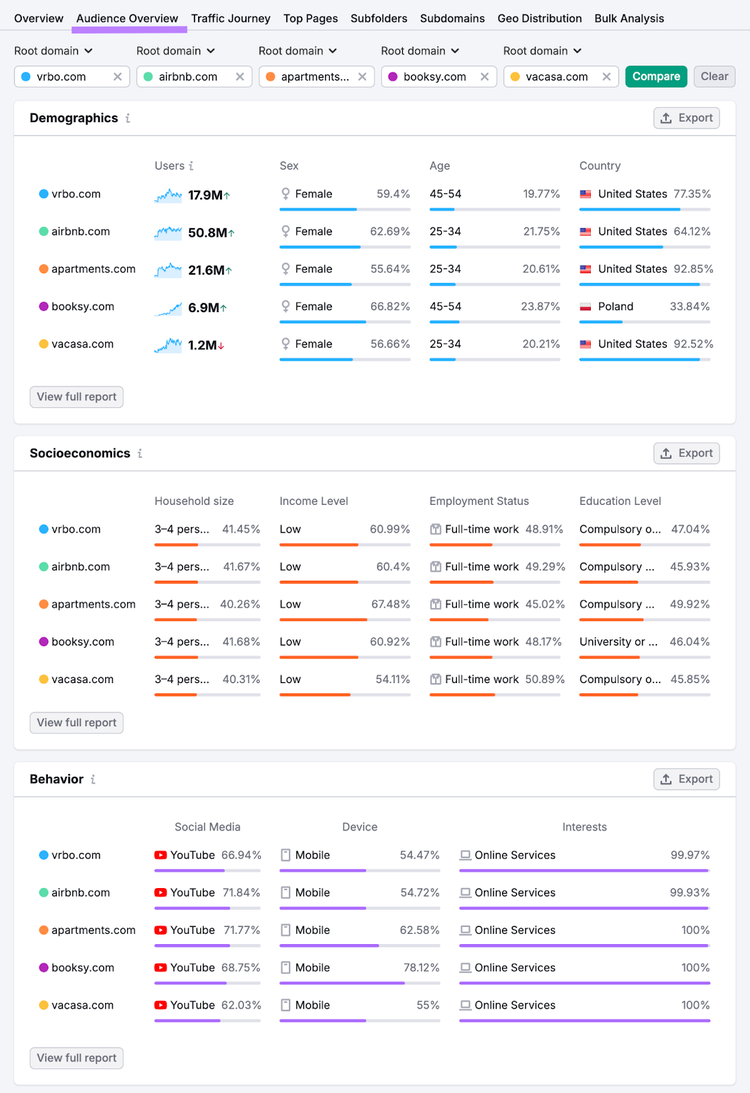Click US flag in vrbo.com country cell
The image size is (750, 1093).
(586, 194)
